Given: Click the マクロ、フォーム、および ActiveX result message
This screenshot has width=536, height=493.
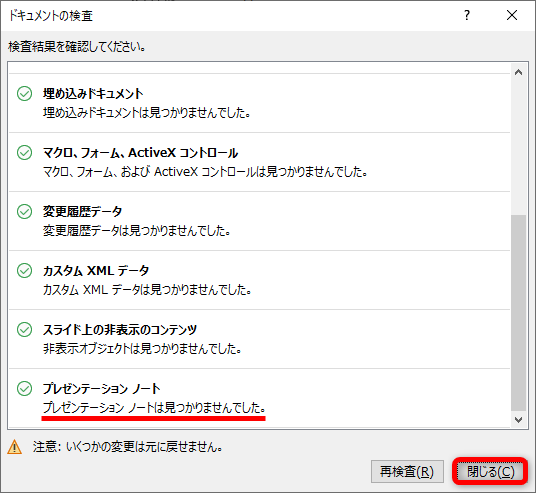Looking at the screenshot, I should [205, 172].
